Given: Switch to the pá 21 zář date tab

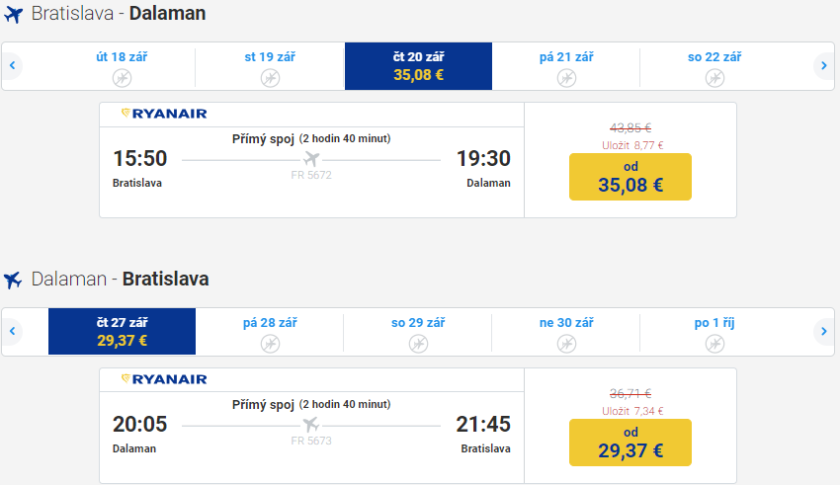Looking at the screenshot, I should pyautogui.click(x=566, y=66).
